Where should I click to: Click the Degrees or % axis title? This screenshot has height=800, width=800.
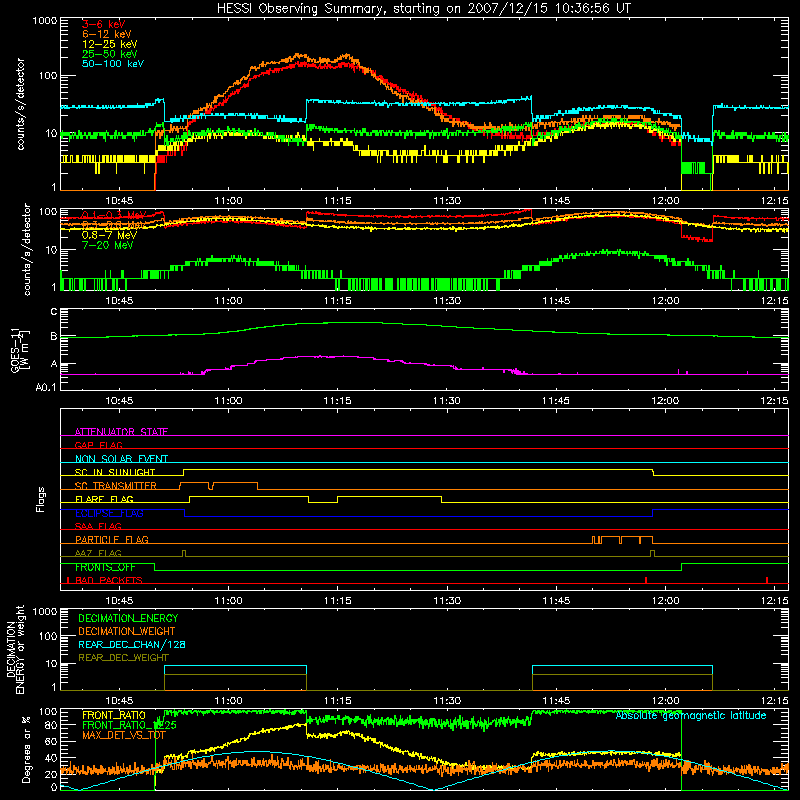(x=25, y=749)
